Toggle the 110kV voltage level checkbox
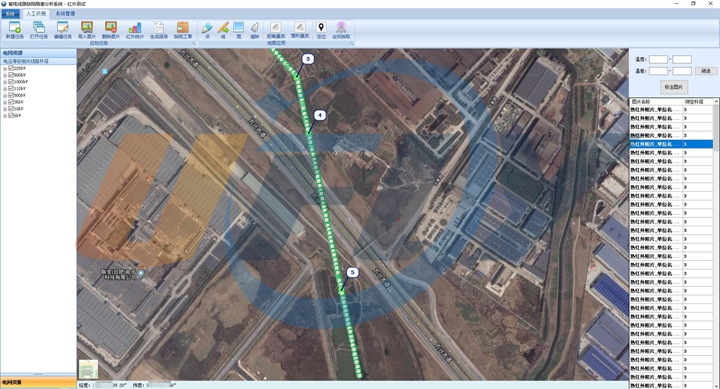Image resolution: width=720 pixels, height=389 pixels. pyautogui.click(x=11, y=88)
